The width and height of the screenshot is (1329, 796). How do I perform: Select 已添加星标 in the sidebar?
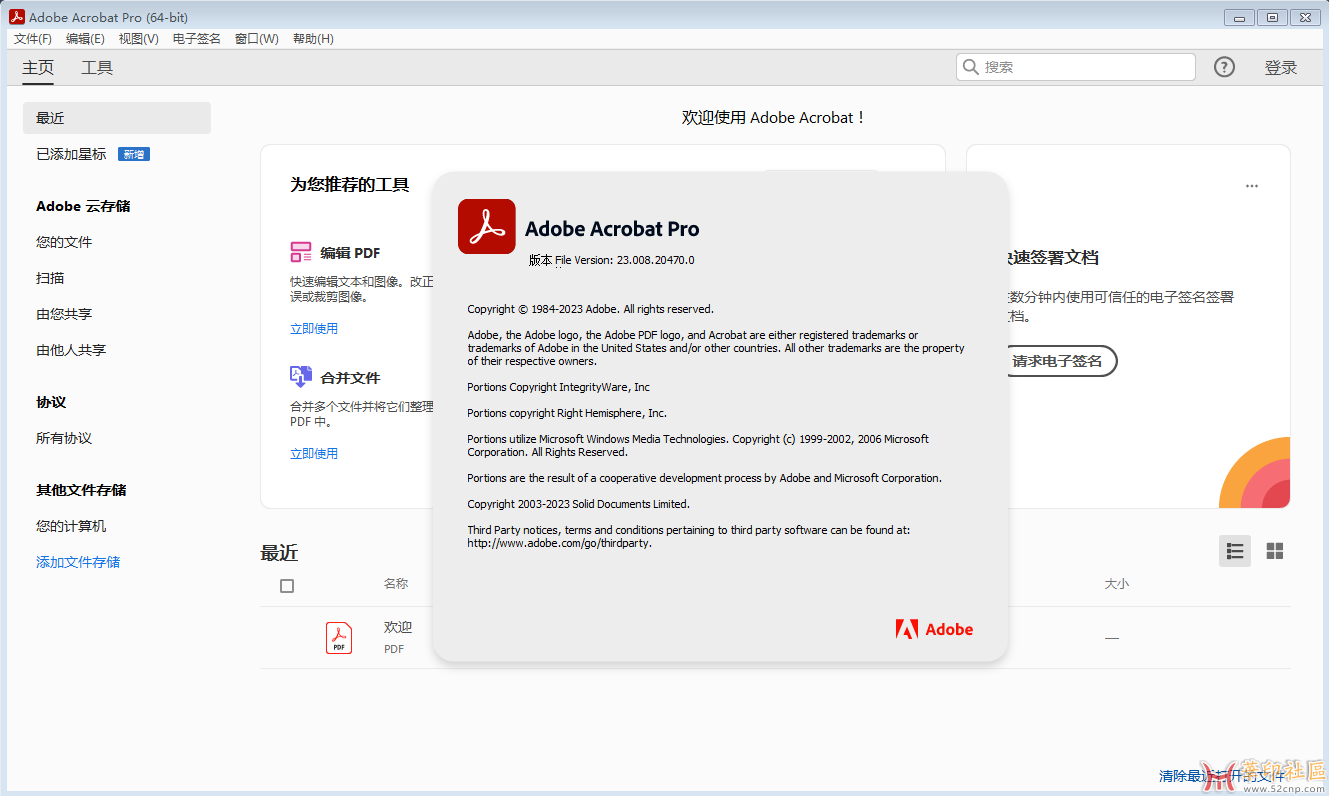coord(71,154)
